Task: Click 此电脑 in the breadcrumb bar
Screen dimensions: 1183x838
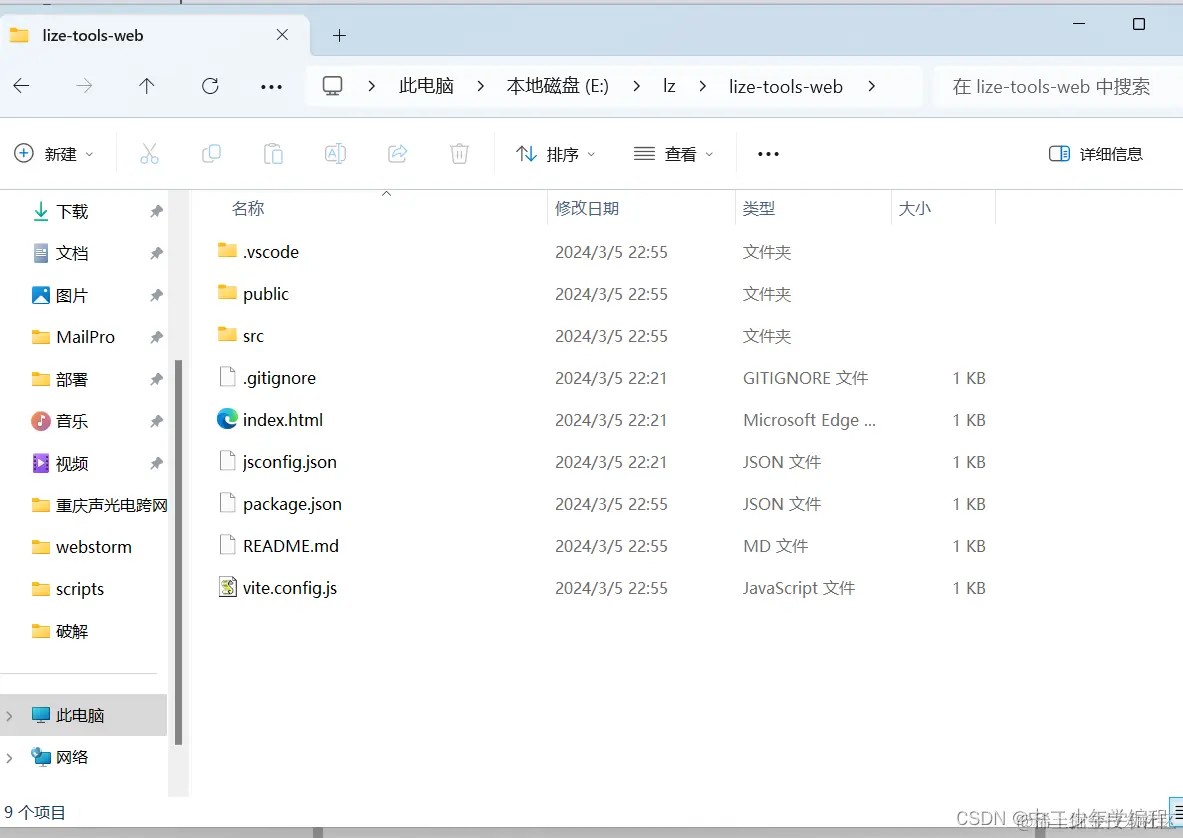Action: click(x=425, y=86)
